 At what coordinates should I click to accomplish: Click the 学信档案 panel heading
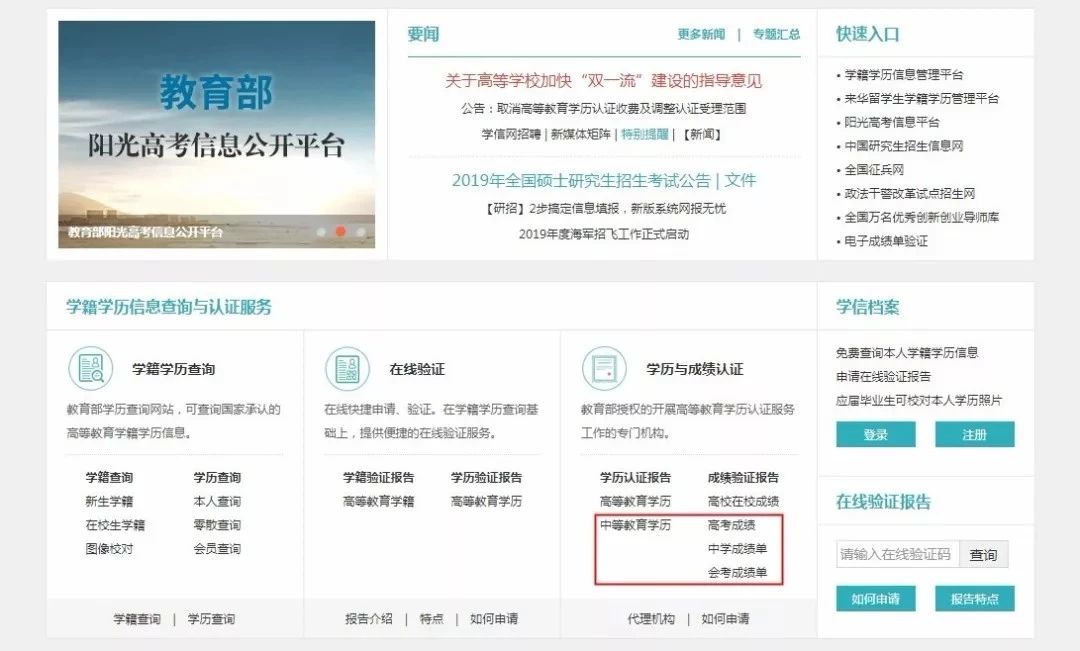tap(868, 307)
